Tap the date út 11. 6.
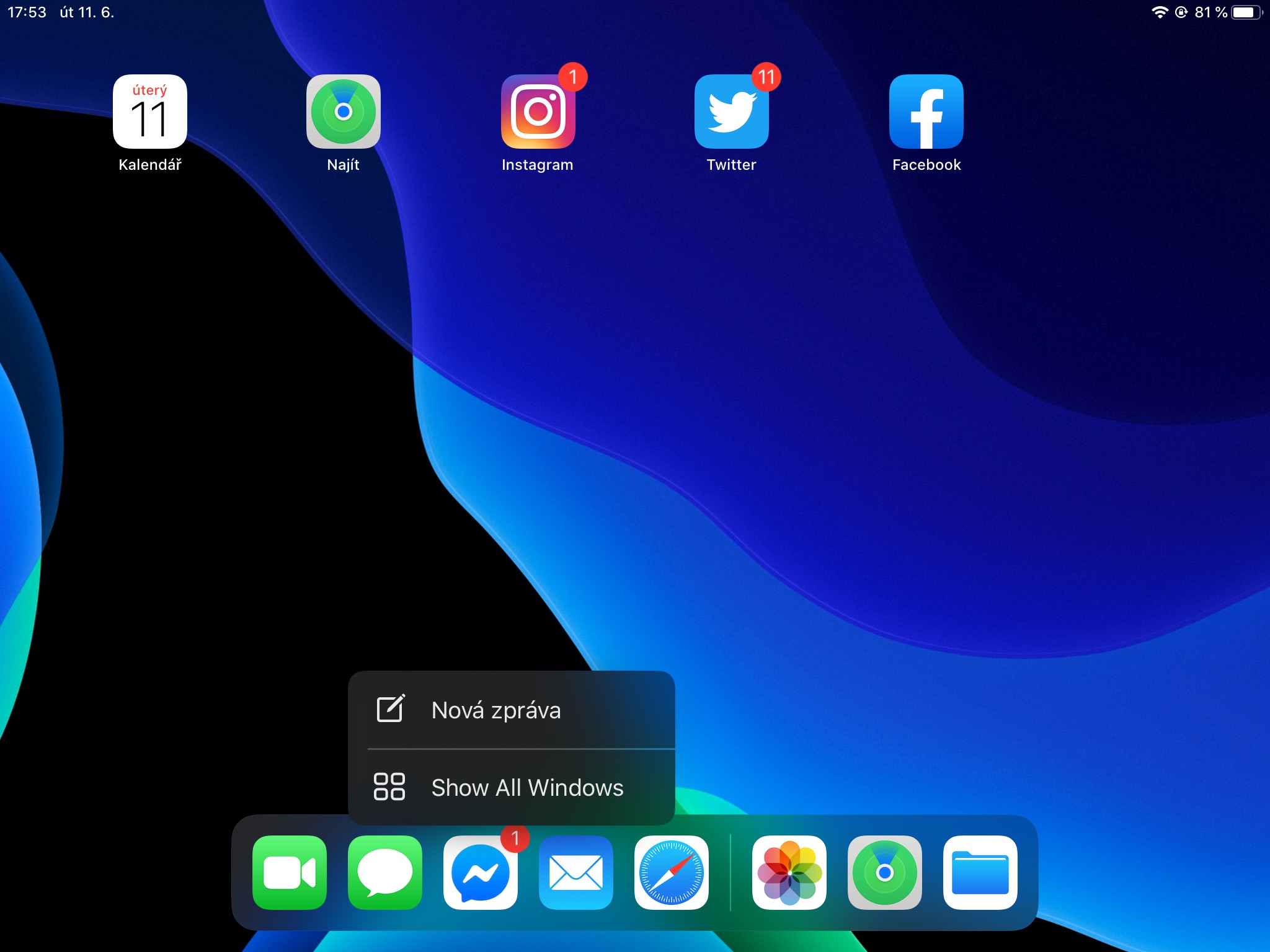This screenshot has width=1270, height=952. (x=87, y=12)
